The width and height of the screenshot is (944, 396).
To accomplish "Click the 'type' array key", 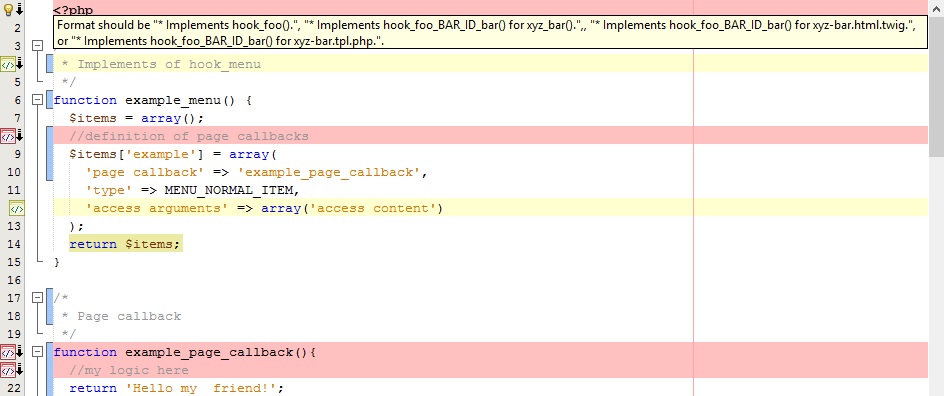I will pyautogui.click(x=109, y=191).
